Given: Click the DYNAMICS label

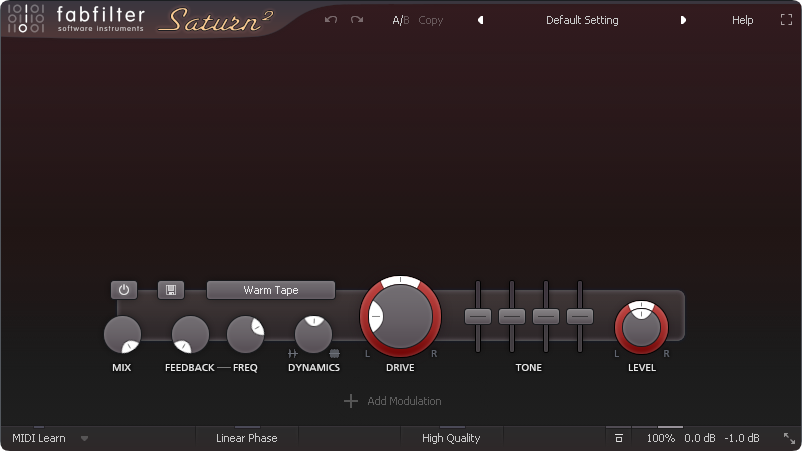Looking at the screenshot, I should [x=314, y=368].
